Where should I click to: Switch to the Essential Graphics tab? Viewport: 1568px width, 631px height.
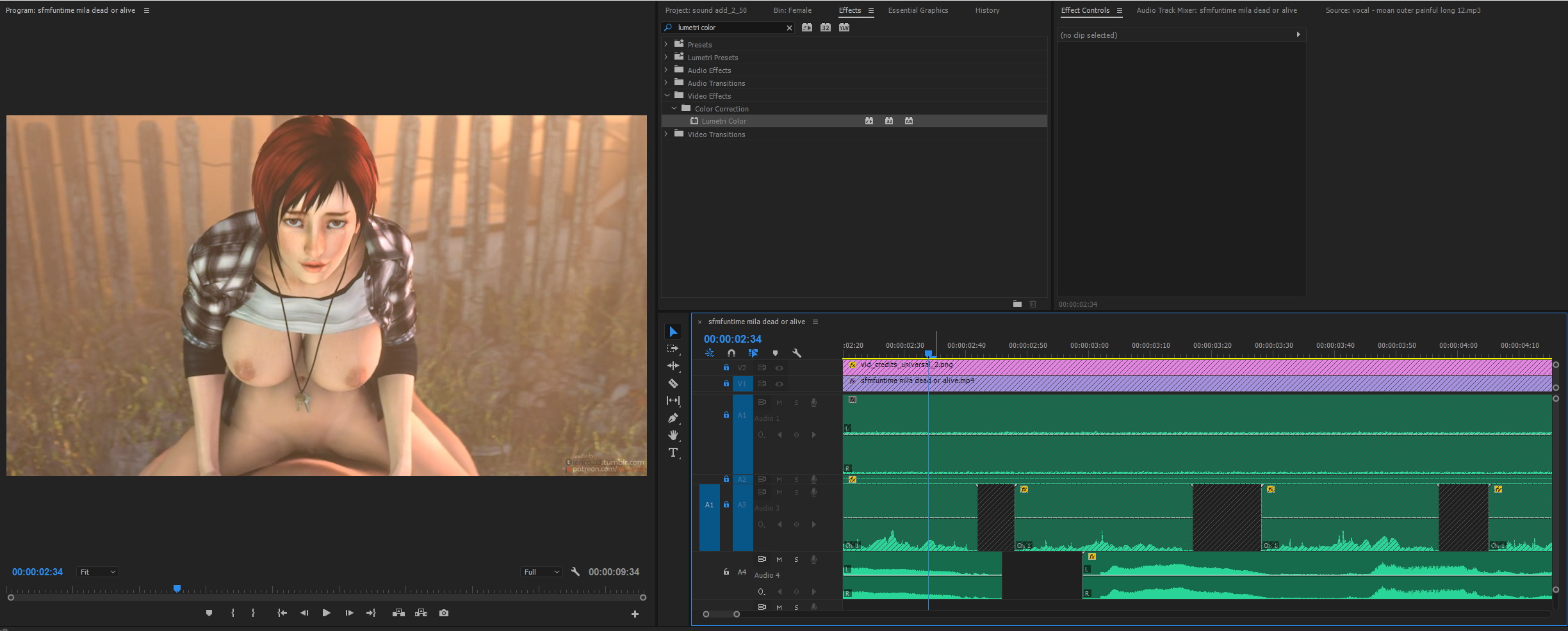click(918, 10)
